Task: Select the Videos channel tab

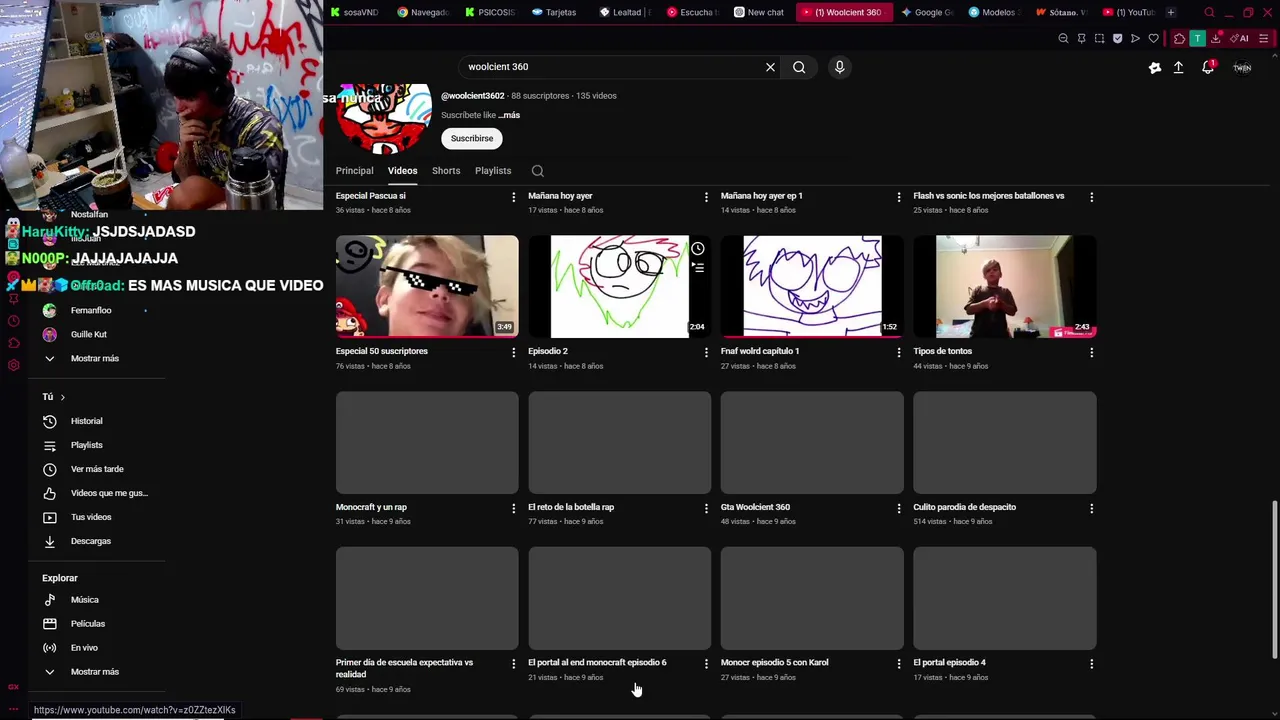Action: [x=402, y=171]
